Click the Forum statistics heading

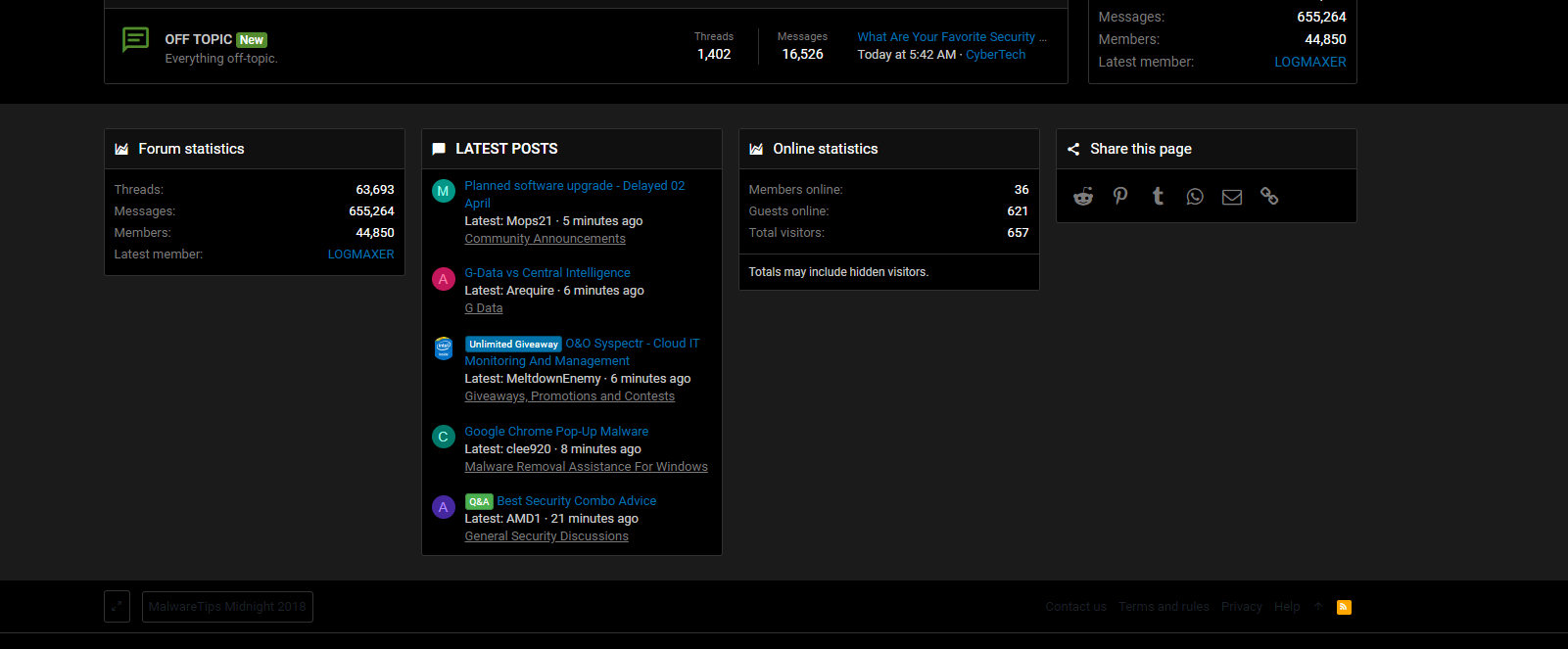pyautogui.click(x=191, y=149)
